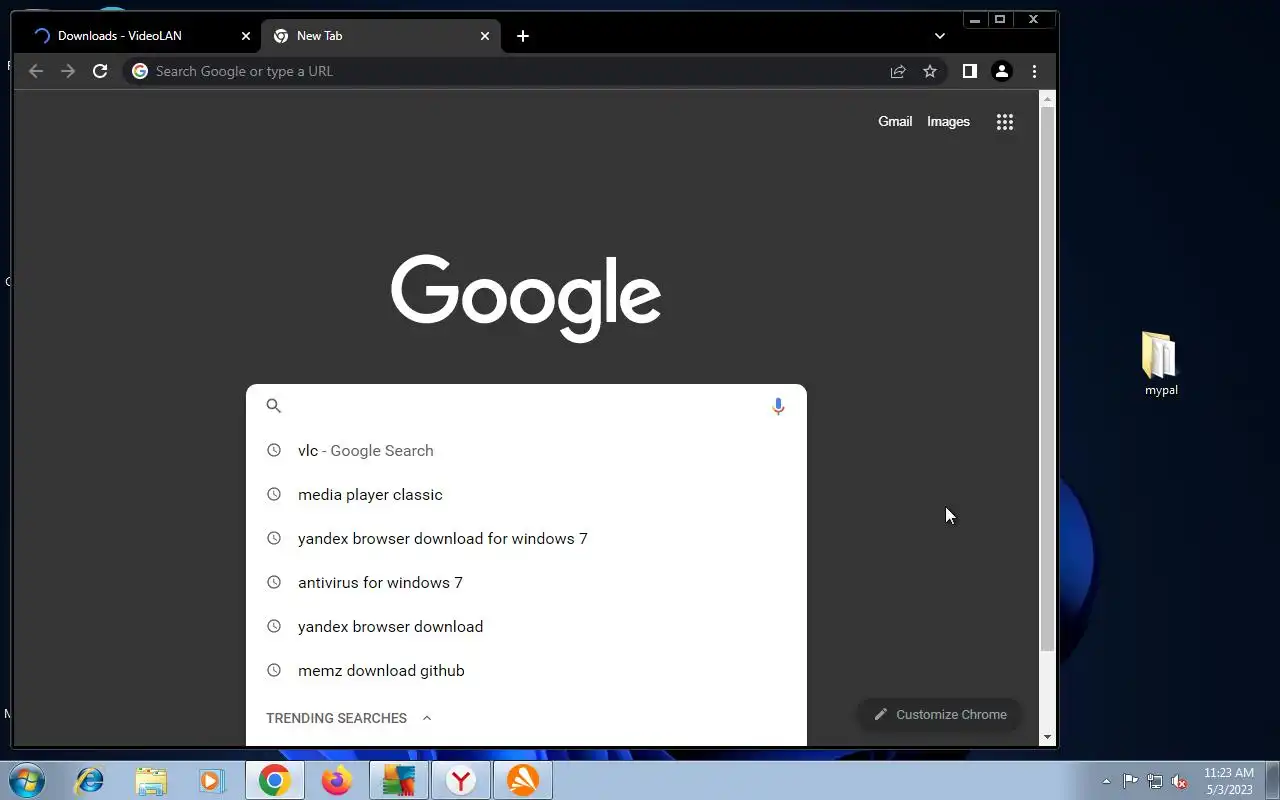This screenshot has height=800, width=1280.
Task: Click Chrome taskbar icon
Action: tap(275, 780)
